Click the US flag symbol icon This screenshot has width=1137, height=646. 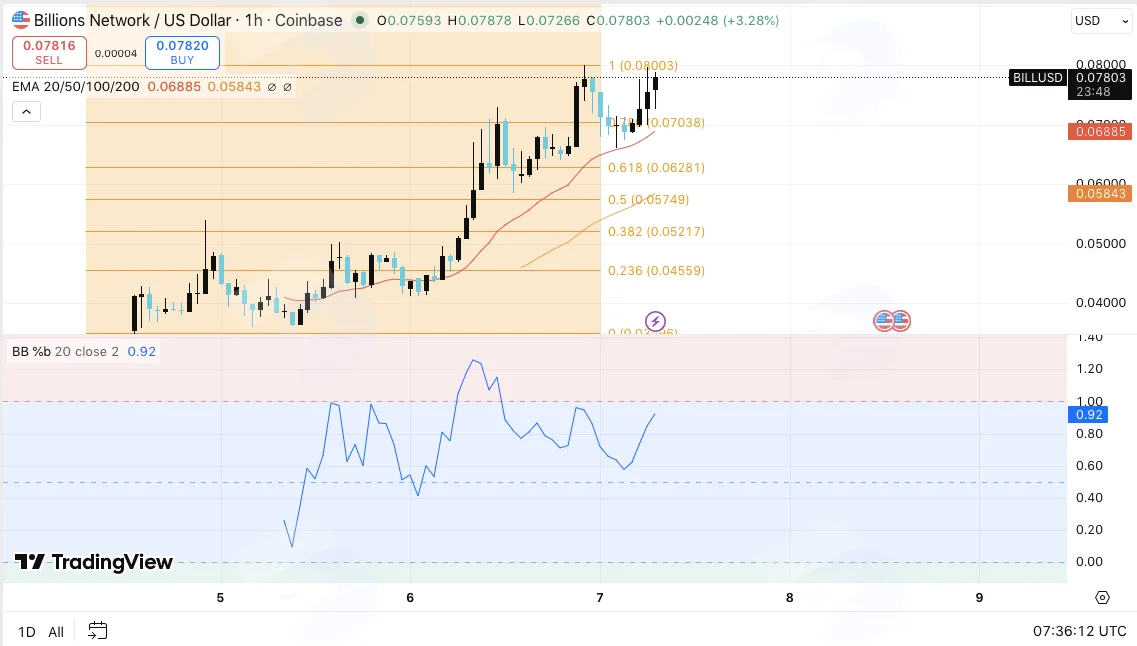pos(21,20)
